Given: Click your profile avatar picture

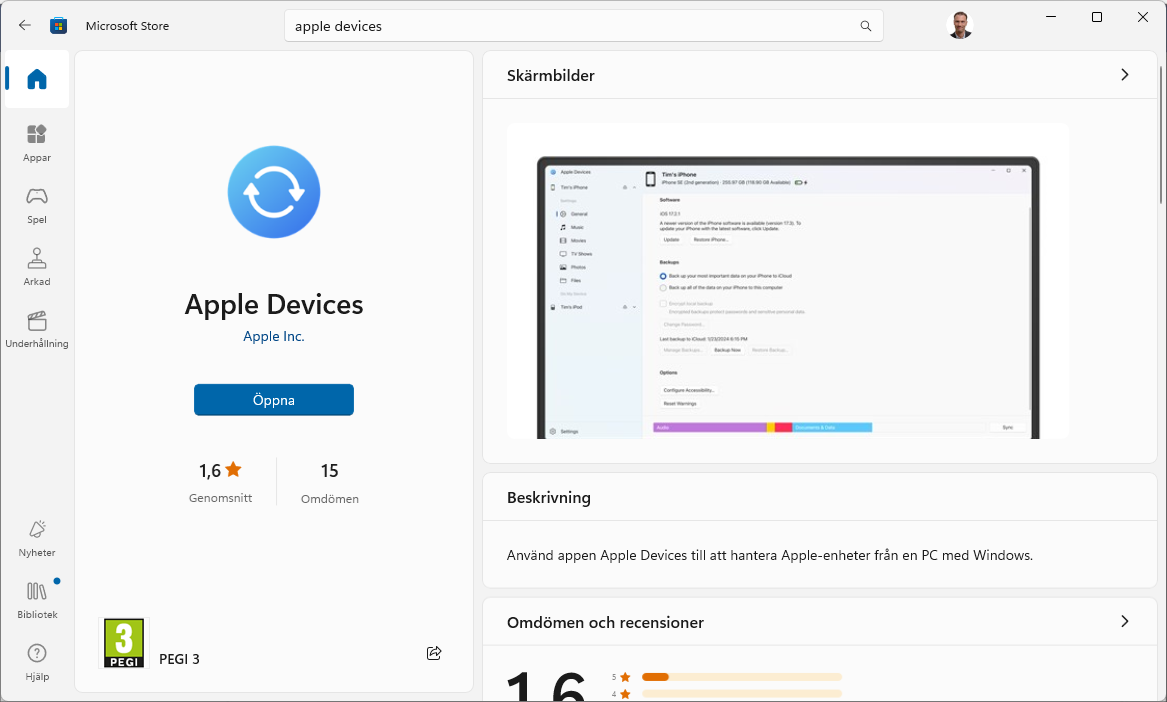Looking at the screenshot, I should [x=959, y=25].
